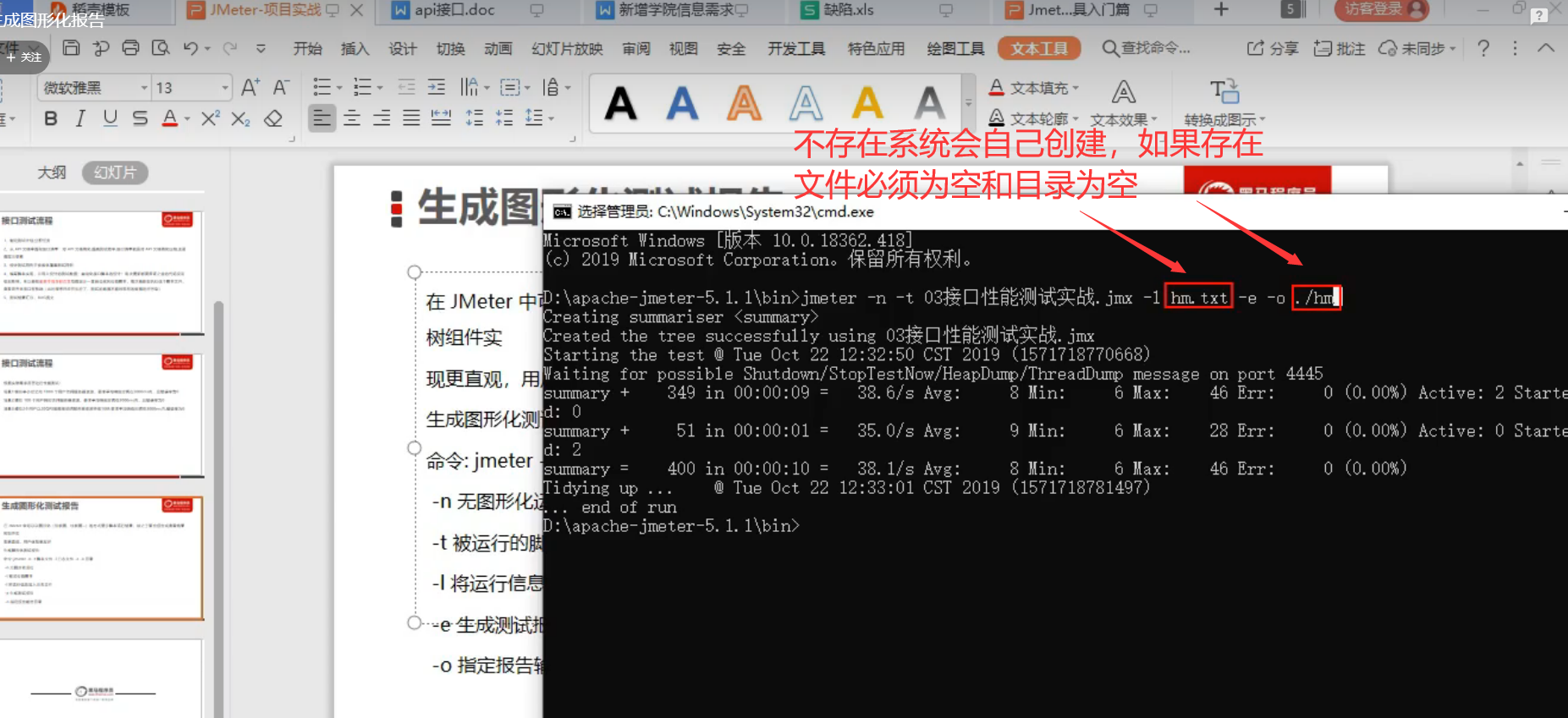Apply the solid blue WordArt style
Image resolution: width=1568 pixels, height=718 pixels.
pyautogui.click(x=682, y=104)
